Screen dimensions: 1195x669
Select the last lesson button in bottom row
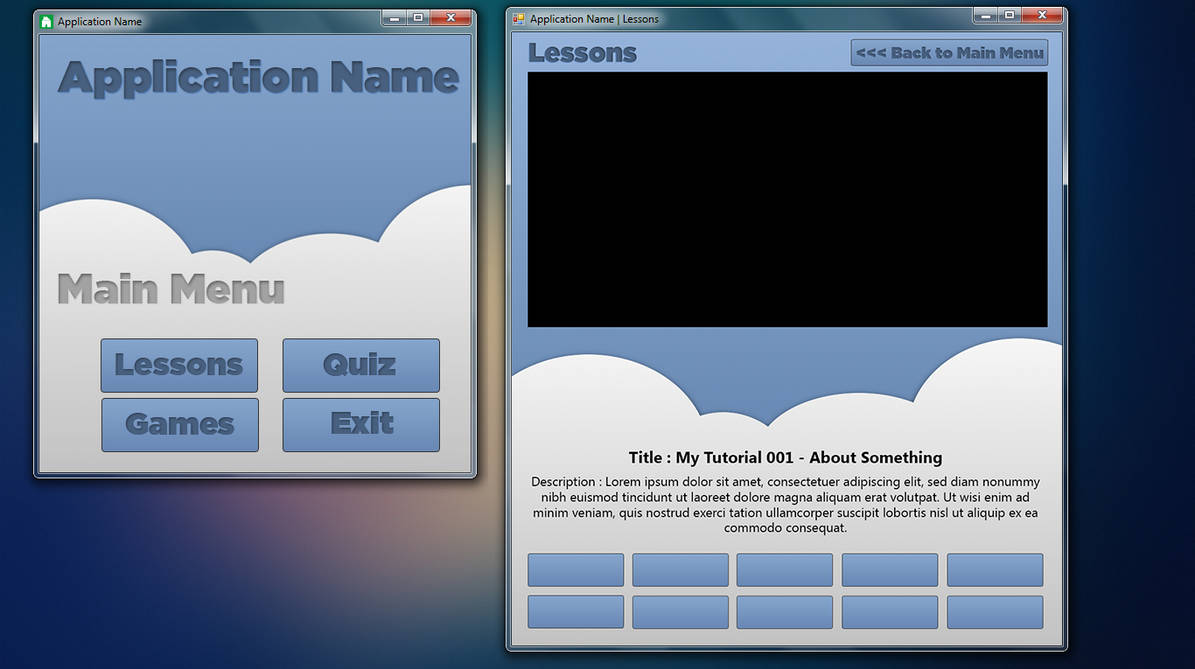pyautogui.click(x=994, y=611)
